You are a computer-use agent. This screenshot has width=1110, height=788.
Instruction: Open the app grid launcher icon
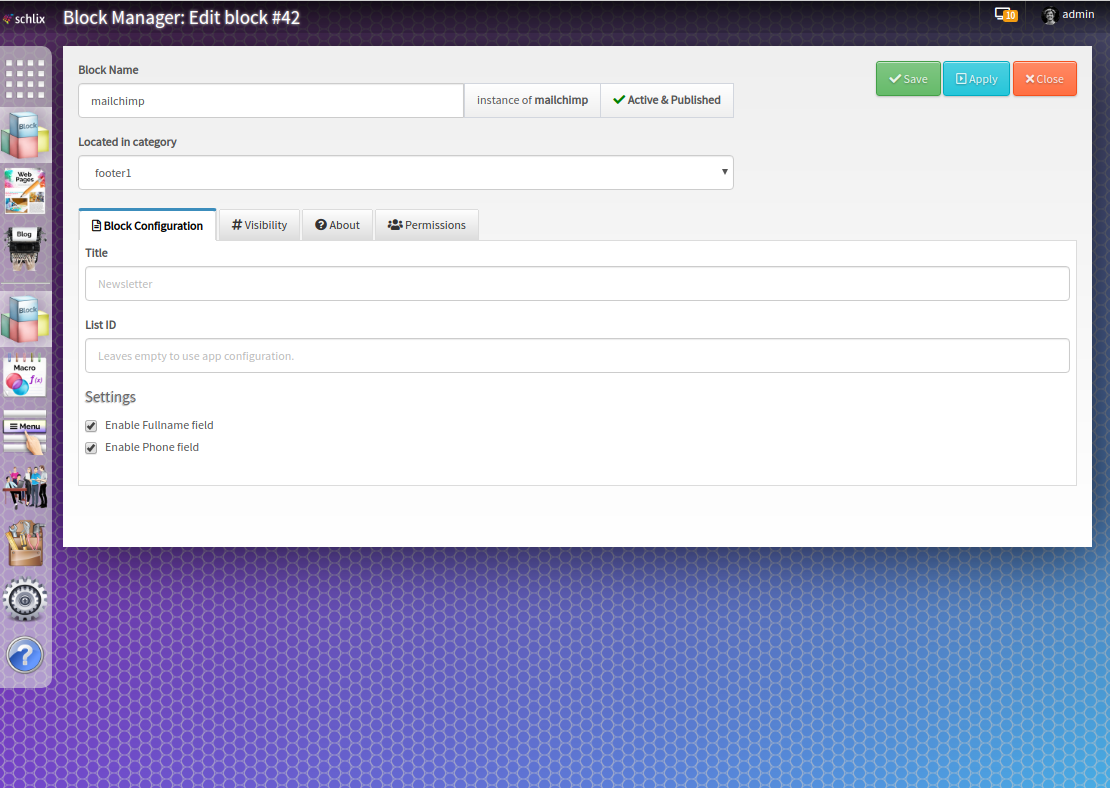coord(25,79)
